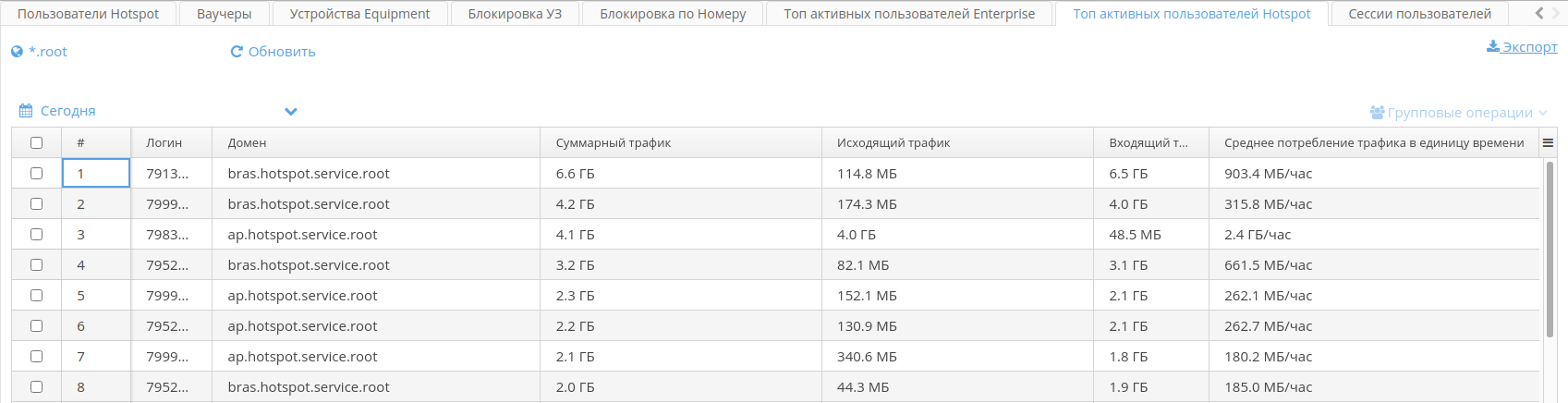The height and width of the screenshot is (403, 1568).
Task: Open the Сессии пользователей tab
Action: point(1419,14)
